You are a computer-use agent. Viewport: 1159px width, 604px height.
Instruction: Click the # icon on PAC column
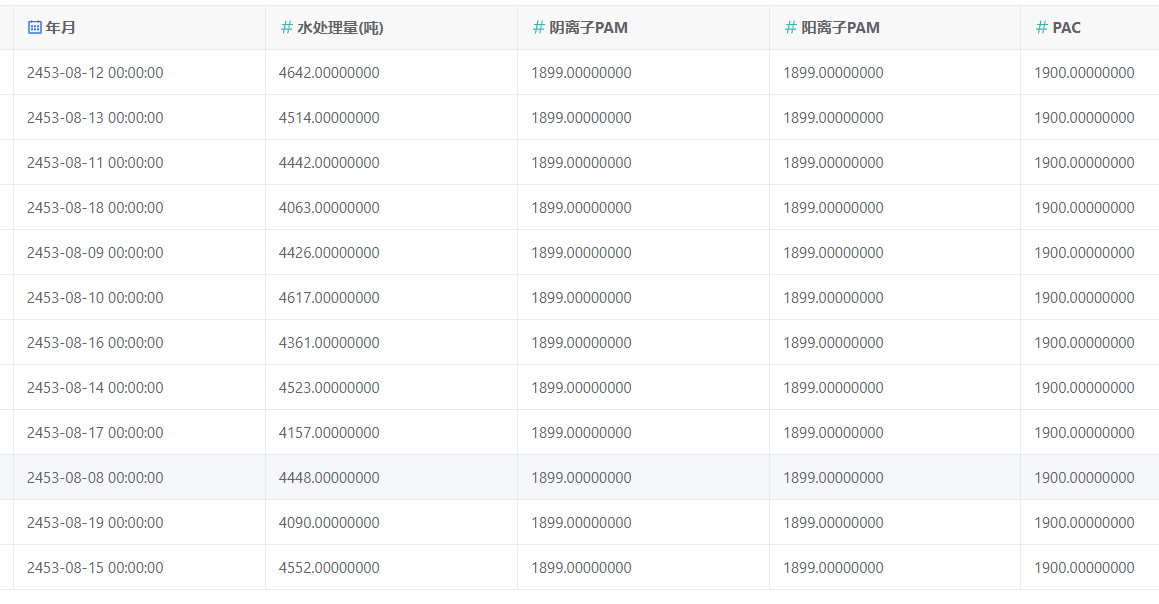tap(1040, 27)
